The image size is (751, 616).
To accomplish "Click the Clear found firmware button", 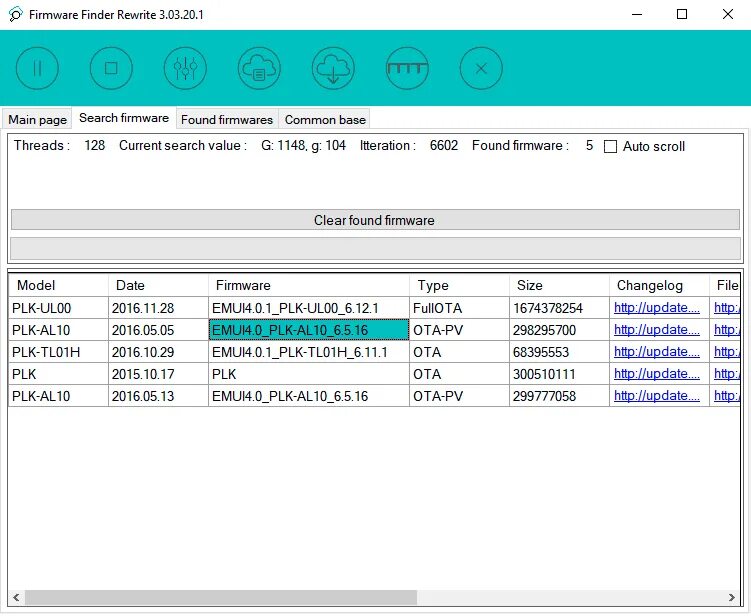I will click(376, 220).
